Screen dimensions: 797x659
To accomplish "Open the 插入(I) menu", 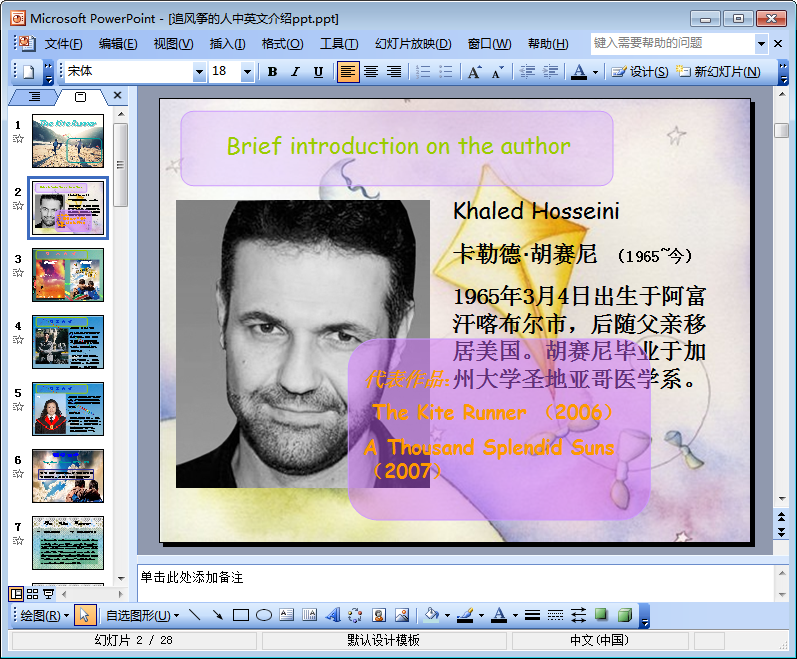I will [228, 44].
